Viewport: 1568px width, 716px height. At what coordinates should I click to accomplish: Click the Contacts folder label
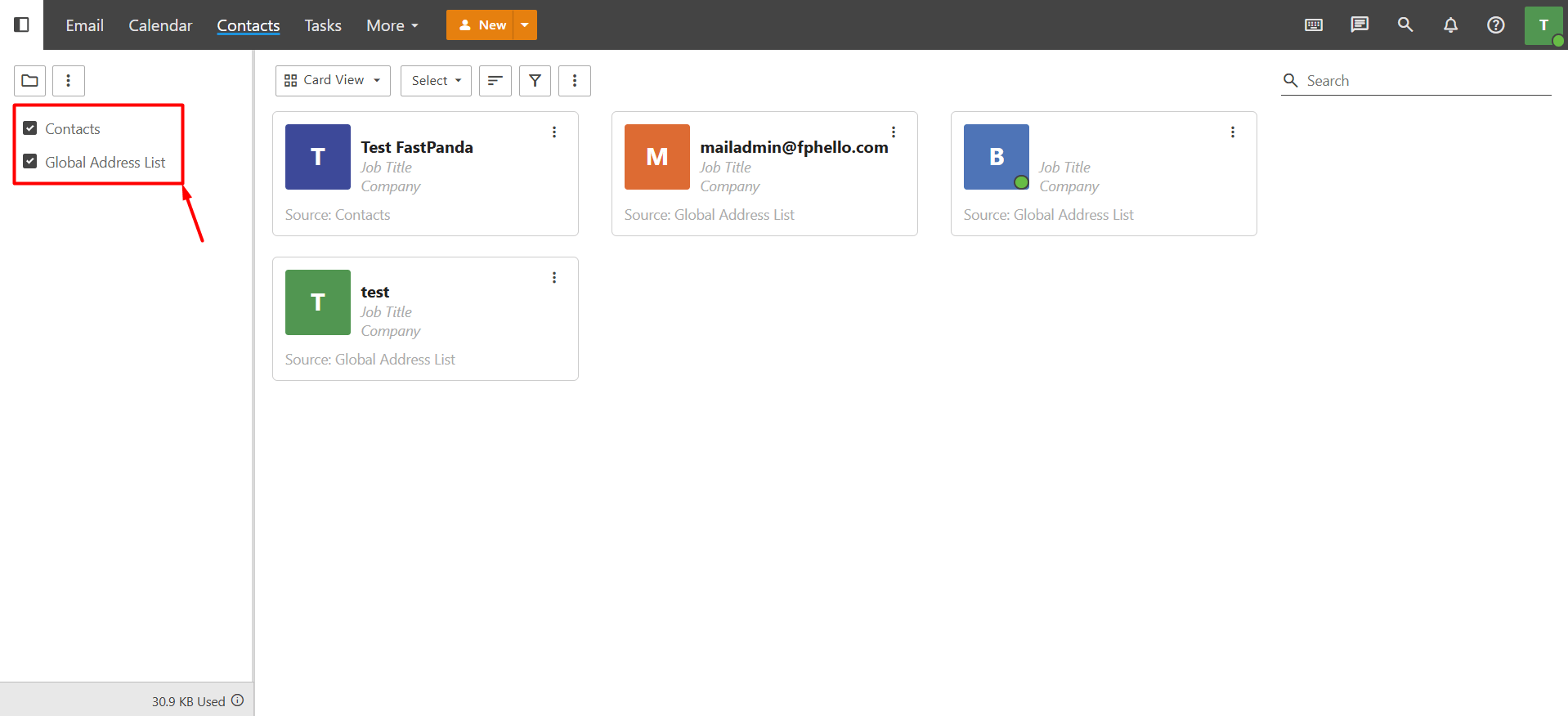click(73, 129)
